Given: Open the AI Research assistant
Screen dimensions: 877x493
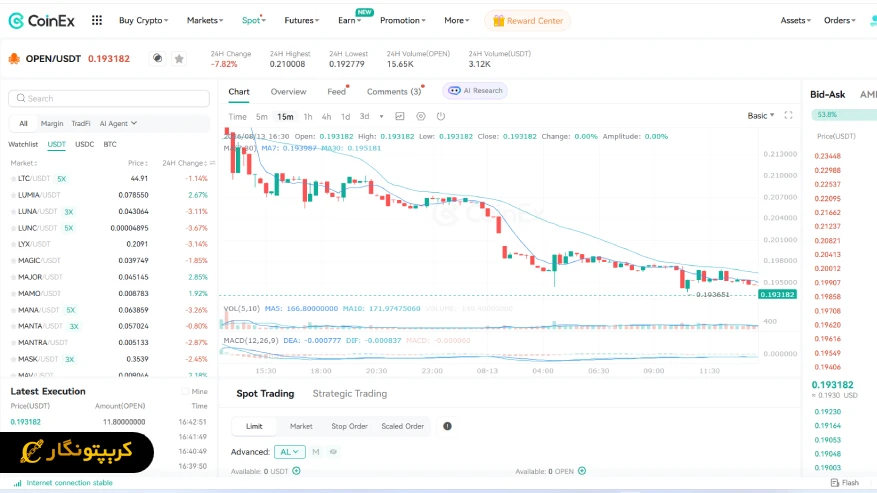Looking at the screenshot, I should pyautogui.click(x=475, y=91).
